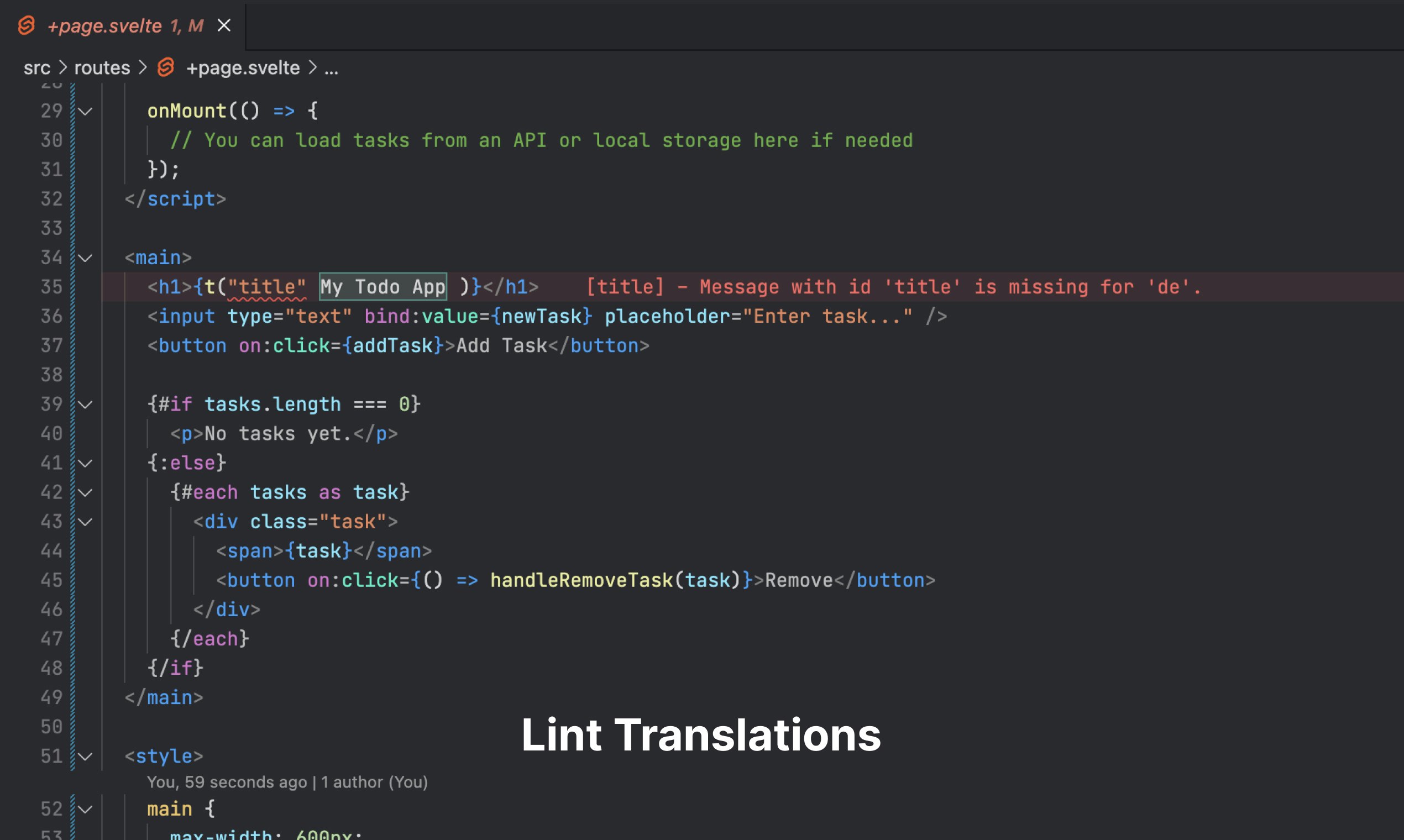This screenshot has height=840, width=1404.
Task: Click the comment about loading tasks
Action: coord(541,140)
